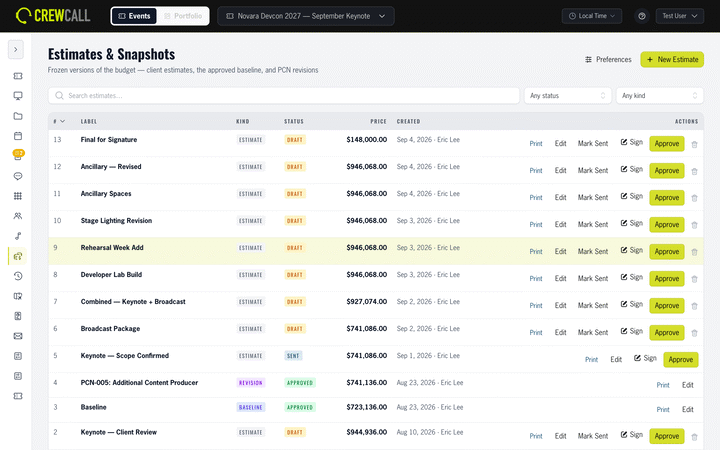This screenshot has height=450, width=720.
Task: Sign the Keynote — Scope Confirmed estimate
Action: pyautogui.click(x=645, y=358)
